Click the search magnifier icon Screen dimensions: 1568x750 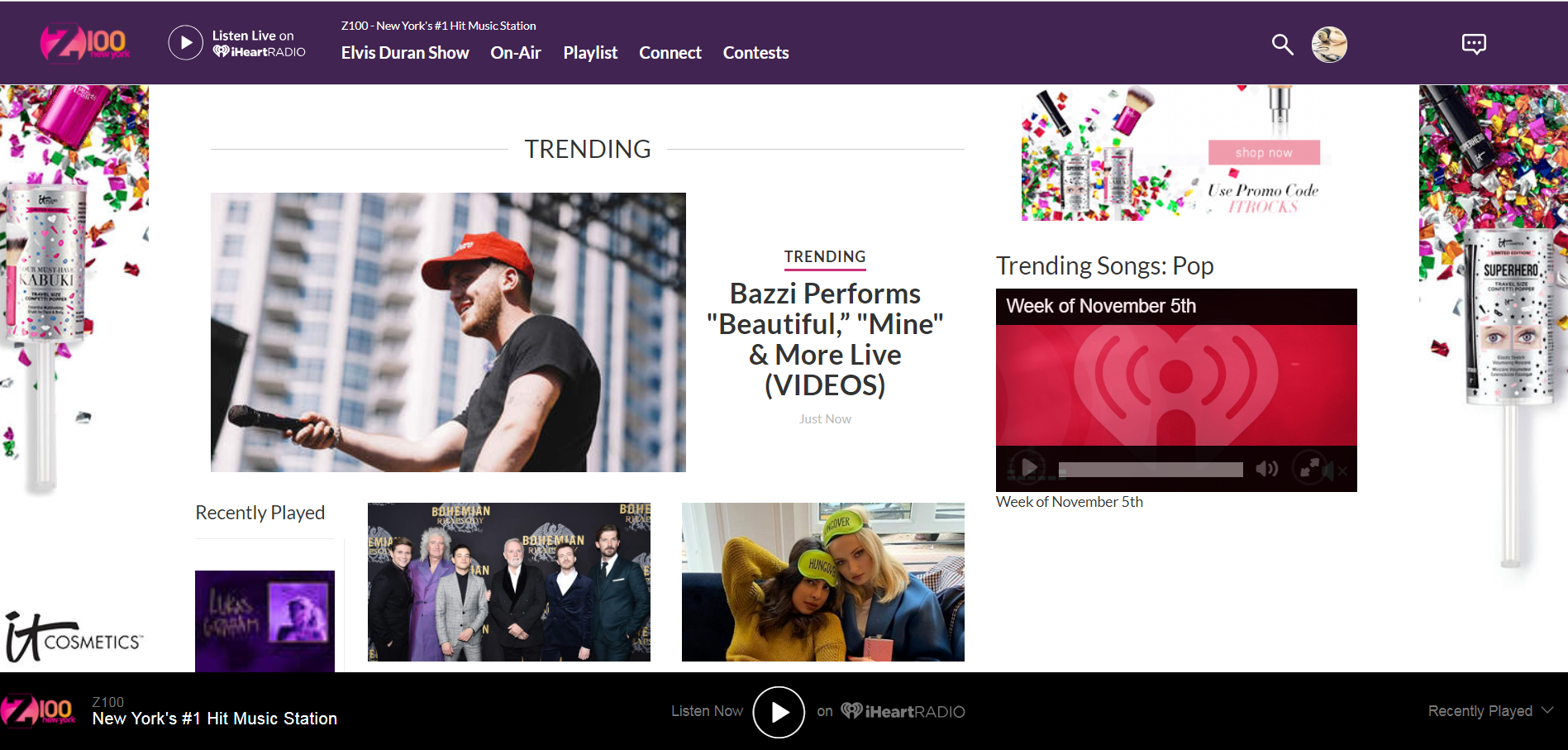(1282, 44)
